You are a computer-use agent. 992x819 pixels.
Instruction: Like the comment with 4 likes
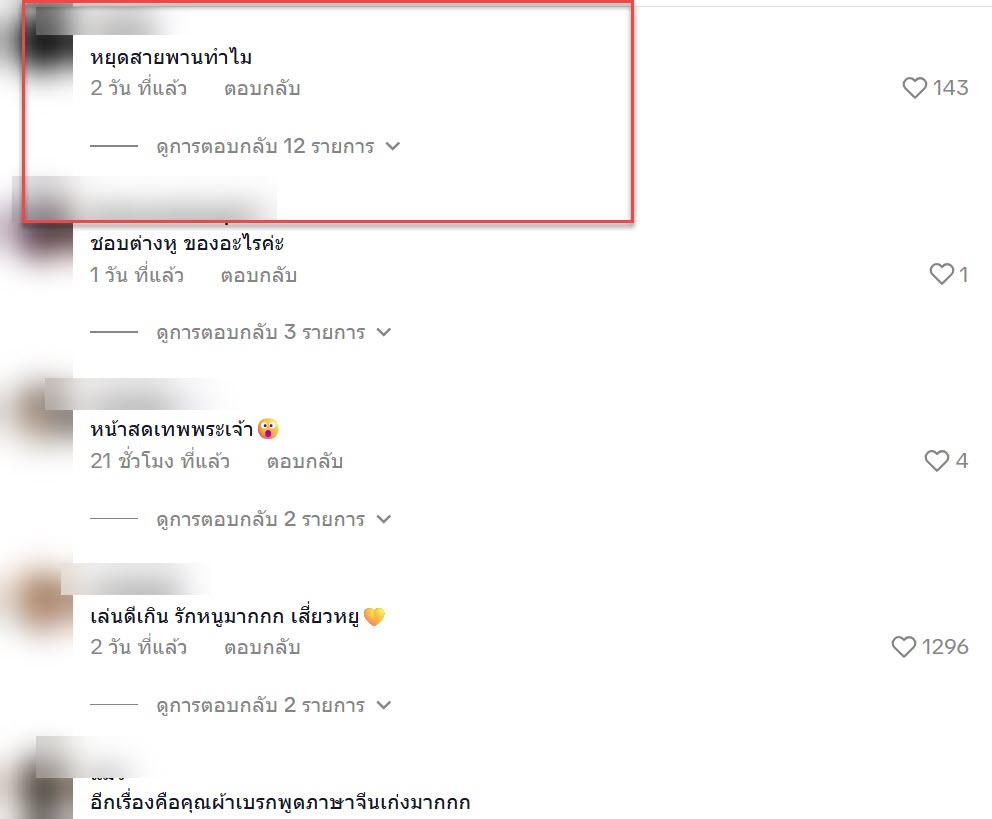pyautogui.click(x=936, y=460)
